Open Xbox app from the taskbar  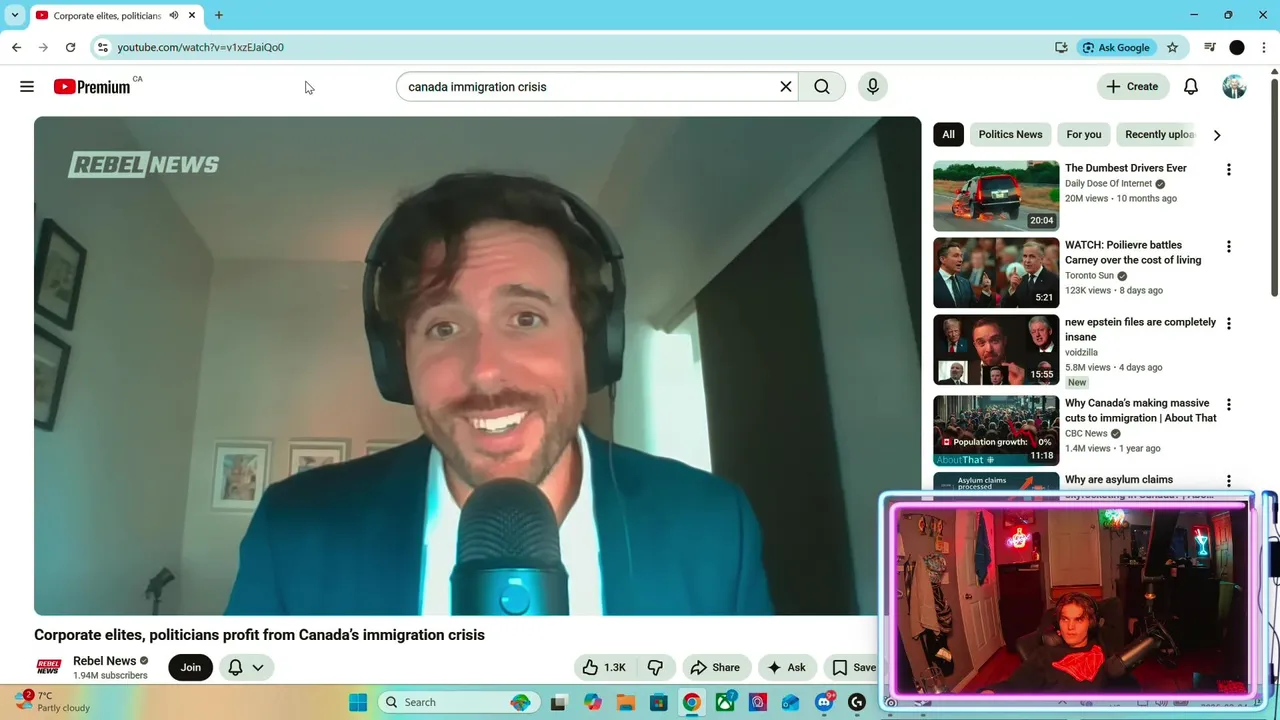725,702
